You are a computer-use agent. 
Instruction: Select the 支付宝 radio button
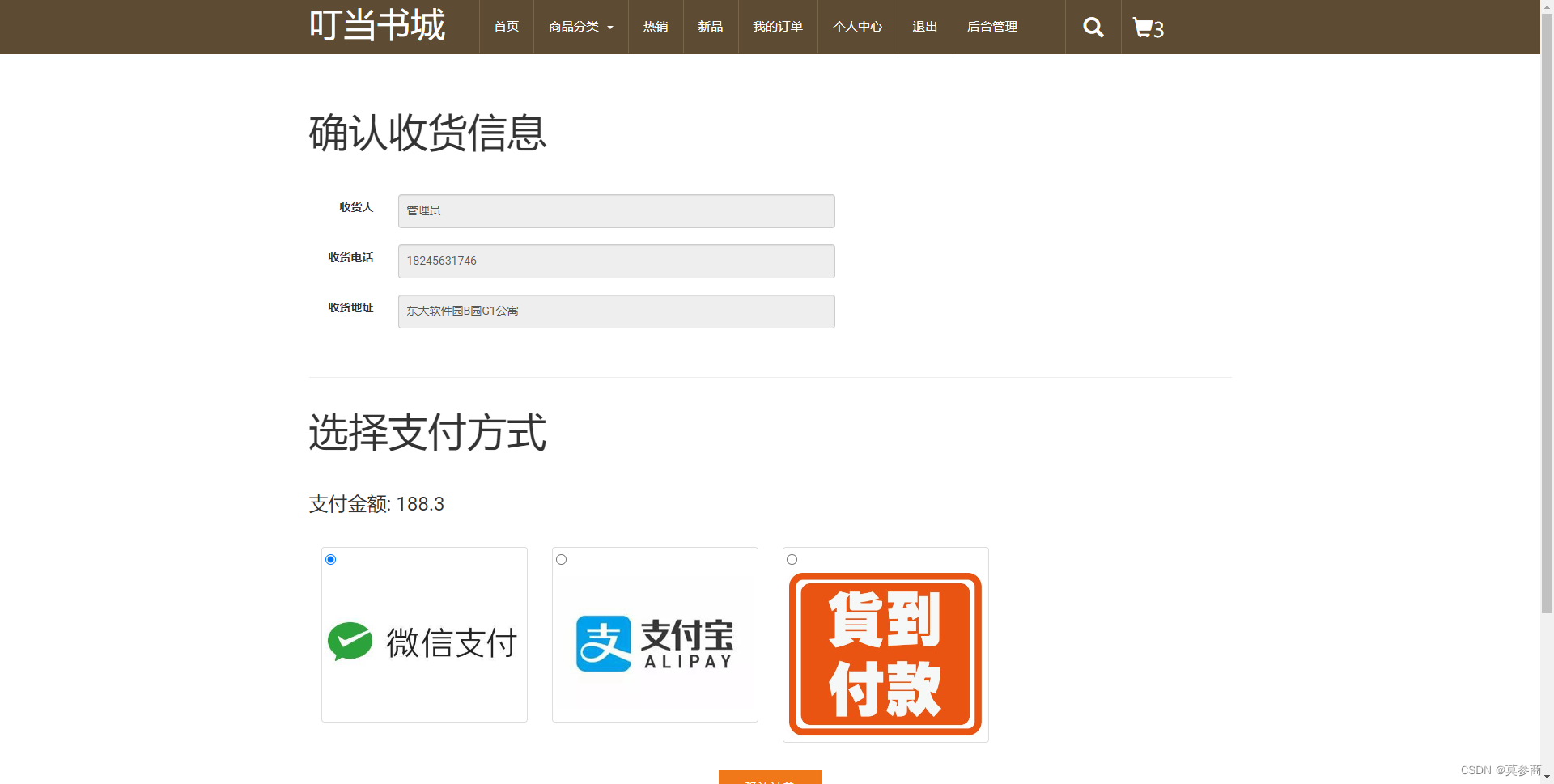pos(561,559)
